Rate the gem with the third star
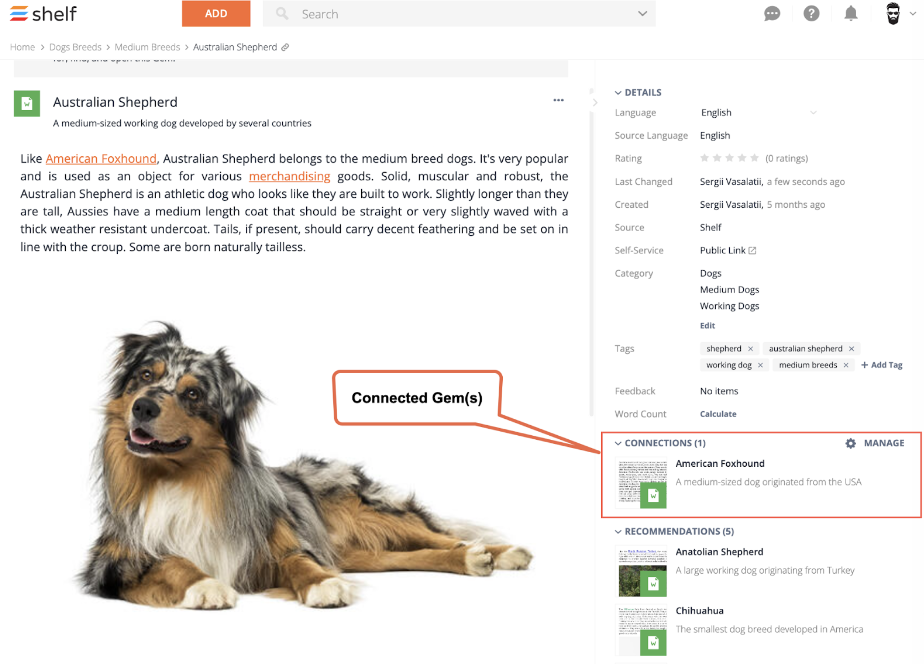This screenshot has height=664, width=924. pyautogui.click(x=730, y=158)
